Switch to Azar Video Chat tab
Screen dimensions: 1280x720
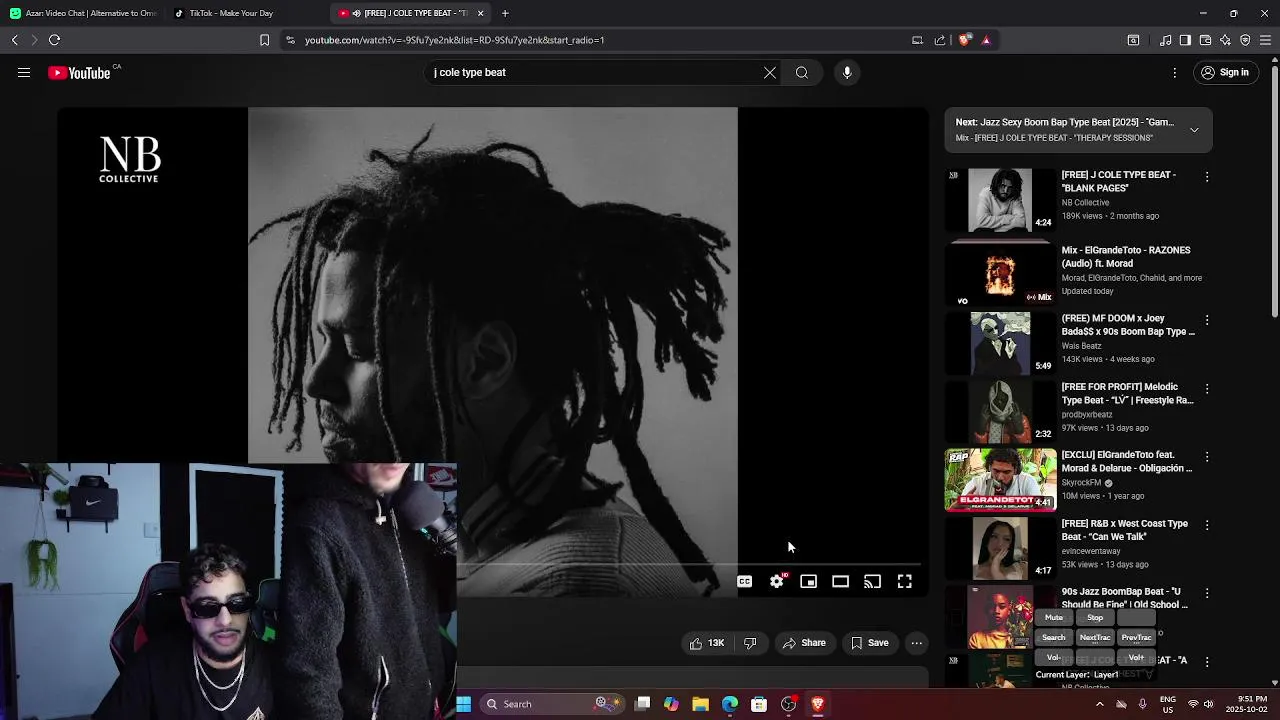pyautogui.click(x=83, y=13)
